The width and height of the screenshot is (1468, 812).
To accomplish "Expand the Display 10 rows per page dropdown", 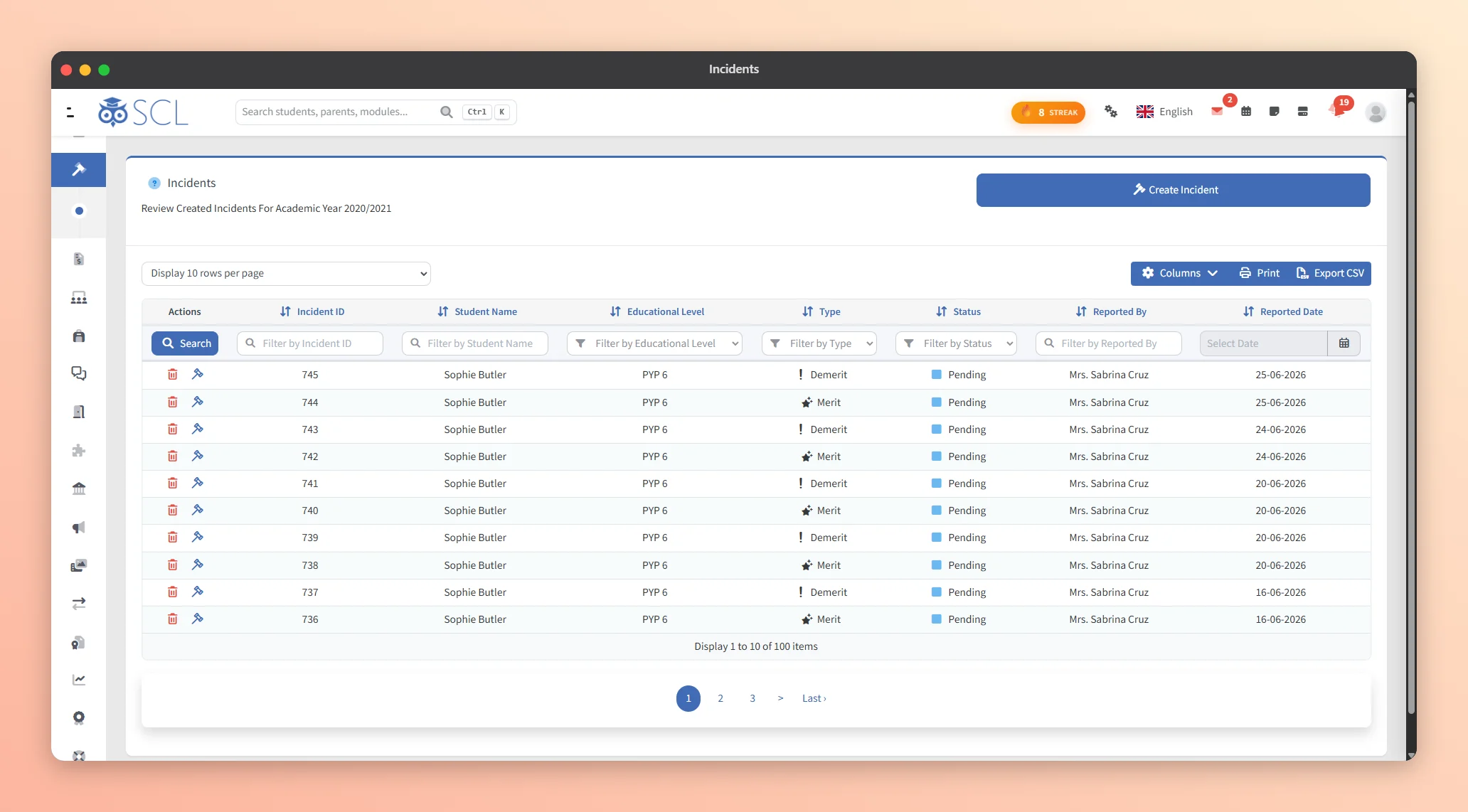I will [x=286, y=274].
